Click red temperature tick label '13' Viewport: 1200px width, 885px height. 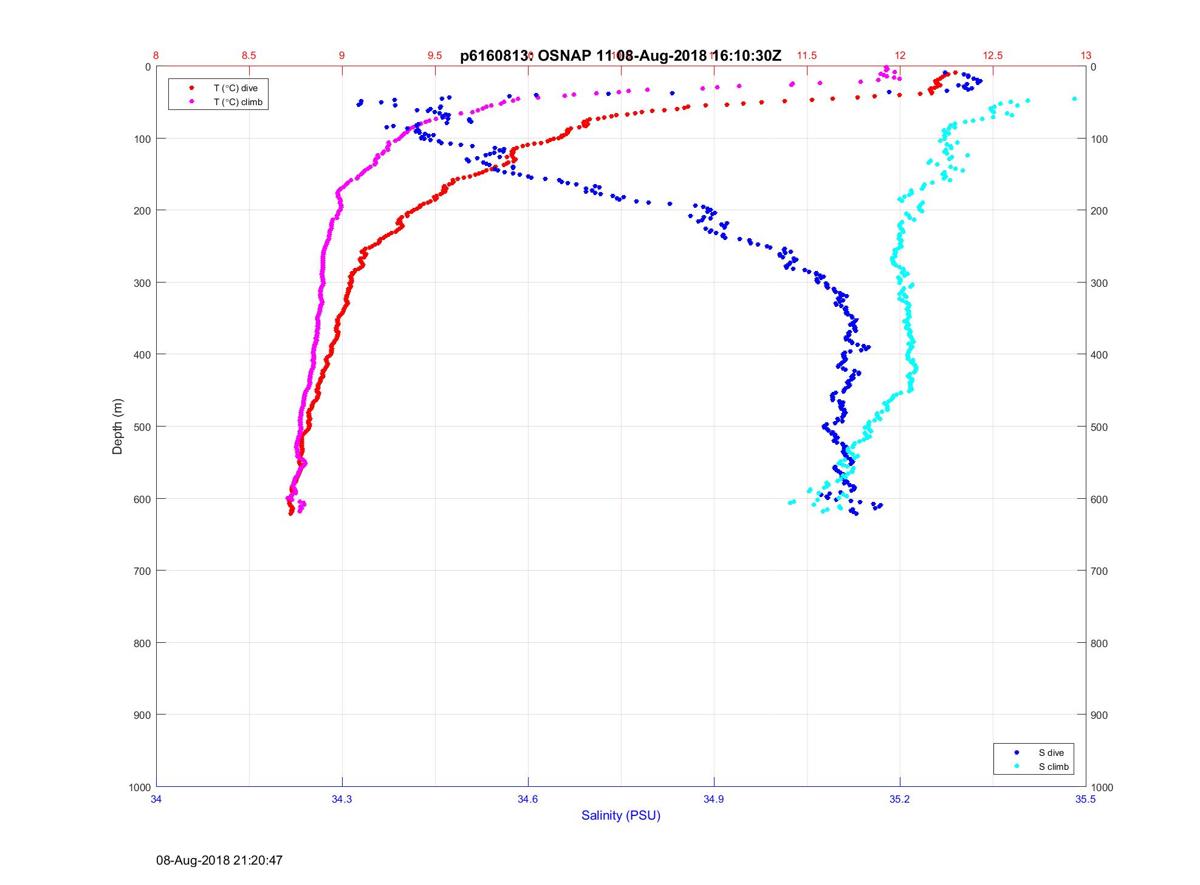tap(1086, 55)
